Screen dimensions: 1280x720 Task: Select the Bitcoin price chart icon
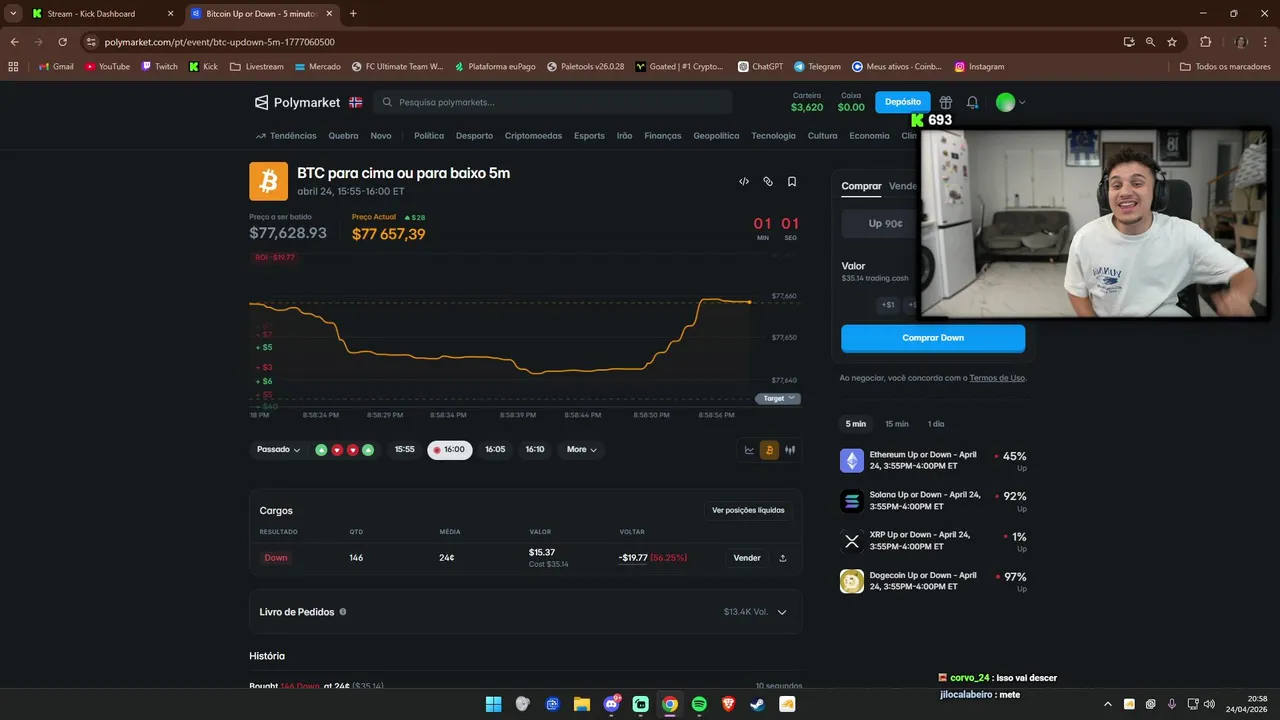769,450
